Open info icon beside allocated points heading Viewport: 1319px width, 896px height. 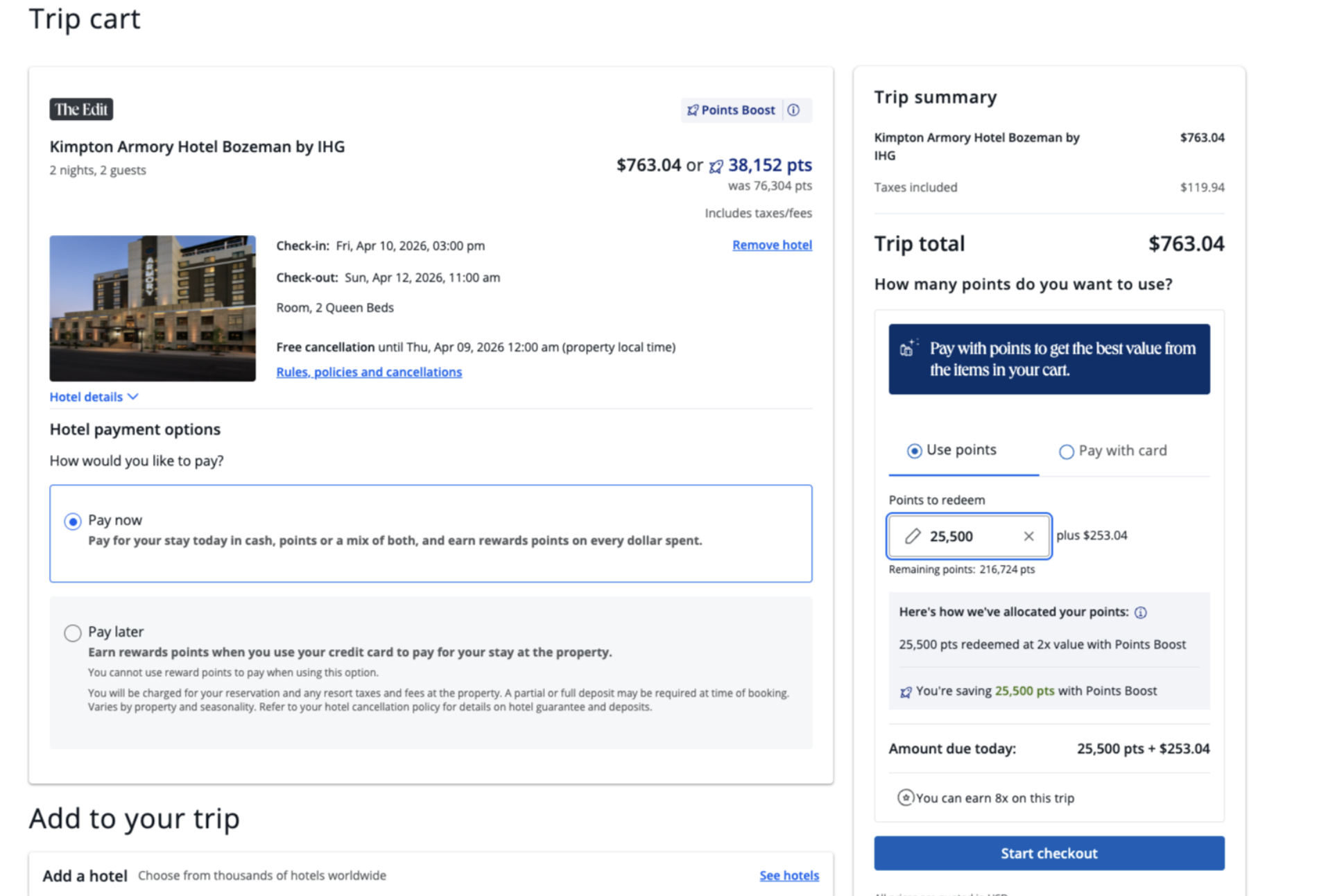pyautogui.click(x=1141, y=612)
